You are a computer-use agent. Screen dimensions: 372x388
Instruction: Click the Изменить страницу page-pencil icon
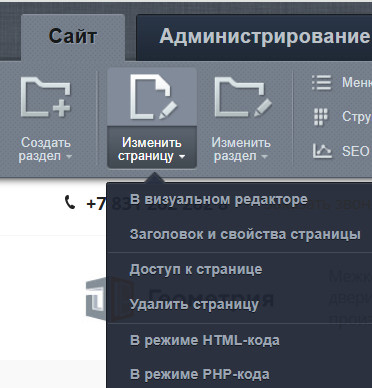tap(153, 97)
